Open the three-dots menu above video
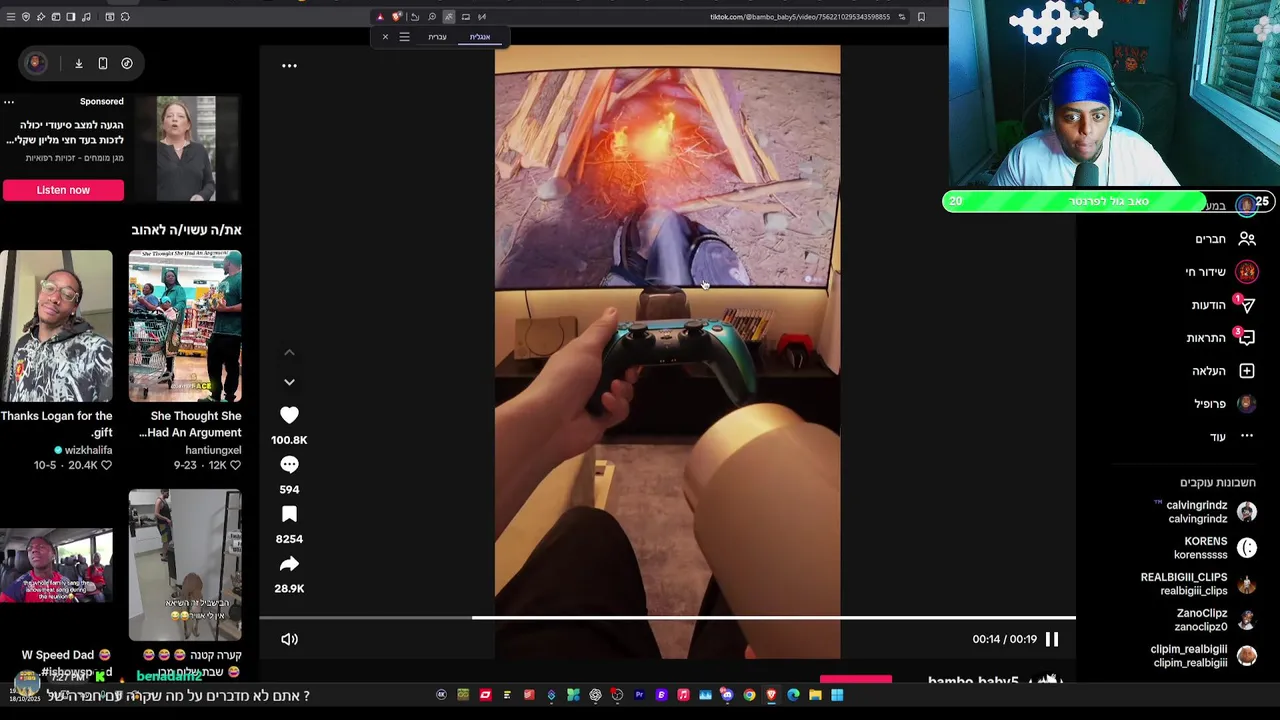 coord(289,66)
